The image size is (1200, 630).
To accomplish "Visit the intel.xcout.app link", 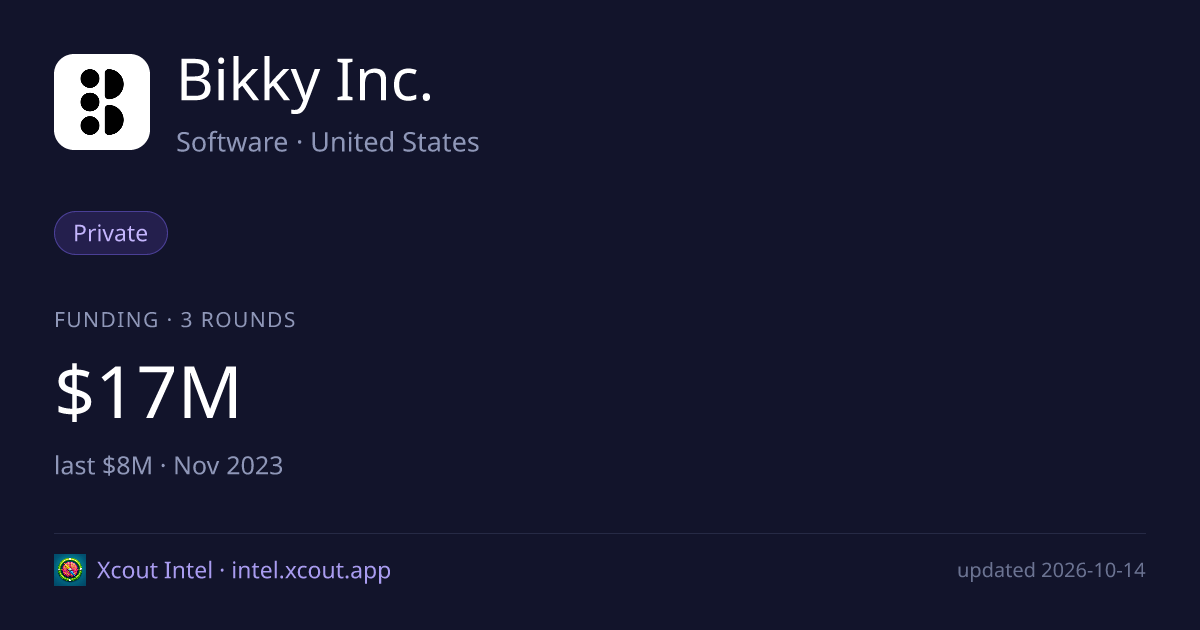I will coord(311,570).
